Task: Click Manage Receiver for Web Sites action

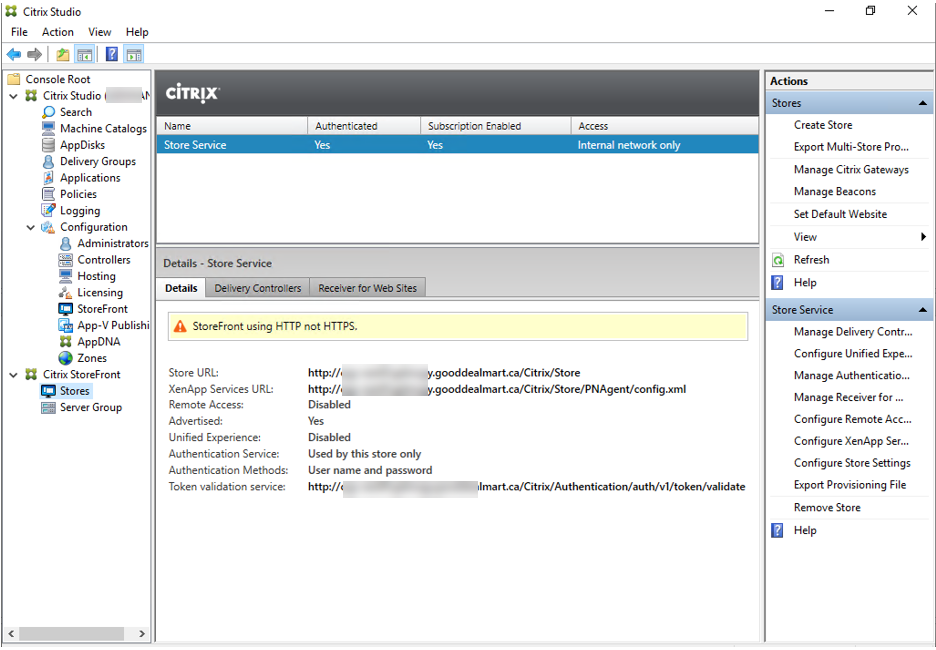Action: [x=848, y=398]
